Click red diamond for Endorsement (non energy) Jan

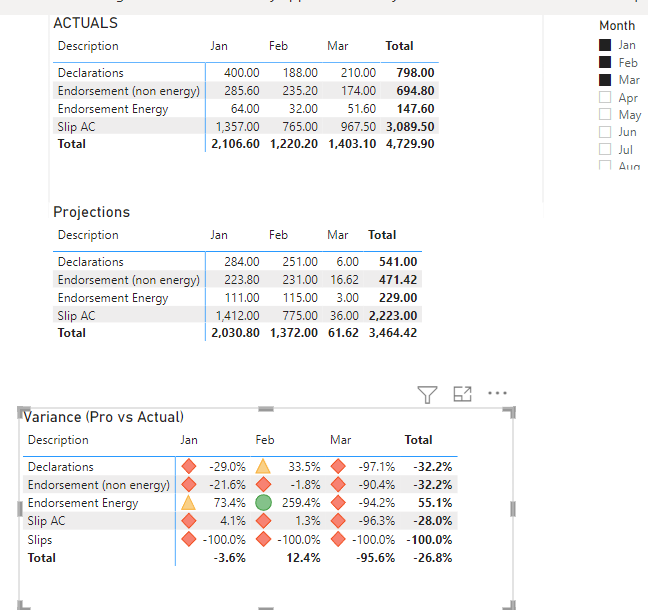pos(189,484)
